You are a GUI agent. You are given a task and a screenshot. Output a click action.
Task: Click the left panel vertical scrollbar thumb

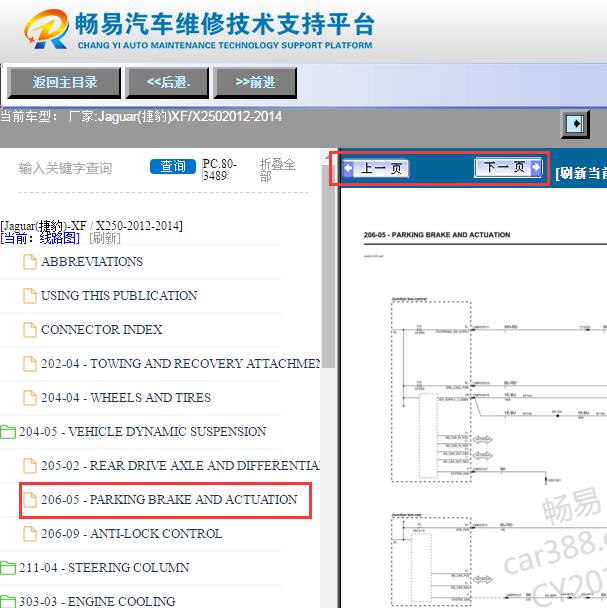[x=328, y=268]
